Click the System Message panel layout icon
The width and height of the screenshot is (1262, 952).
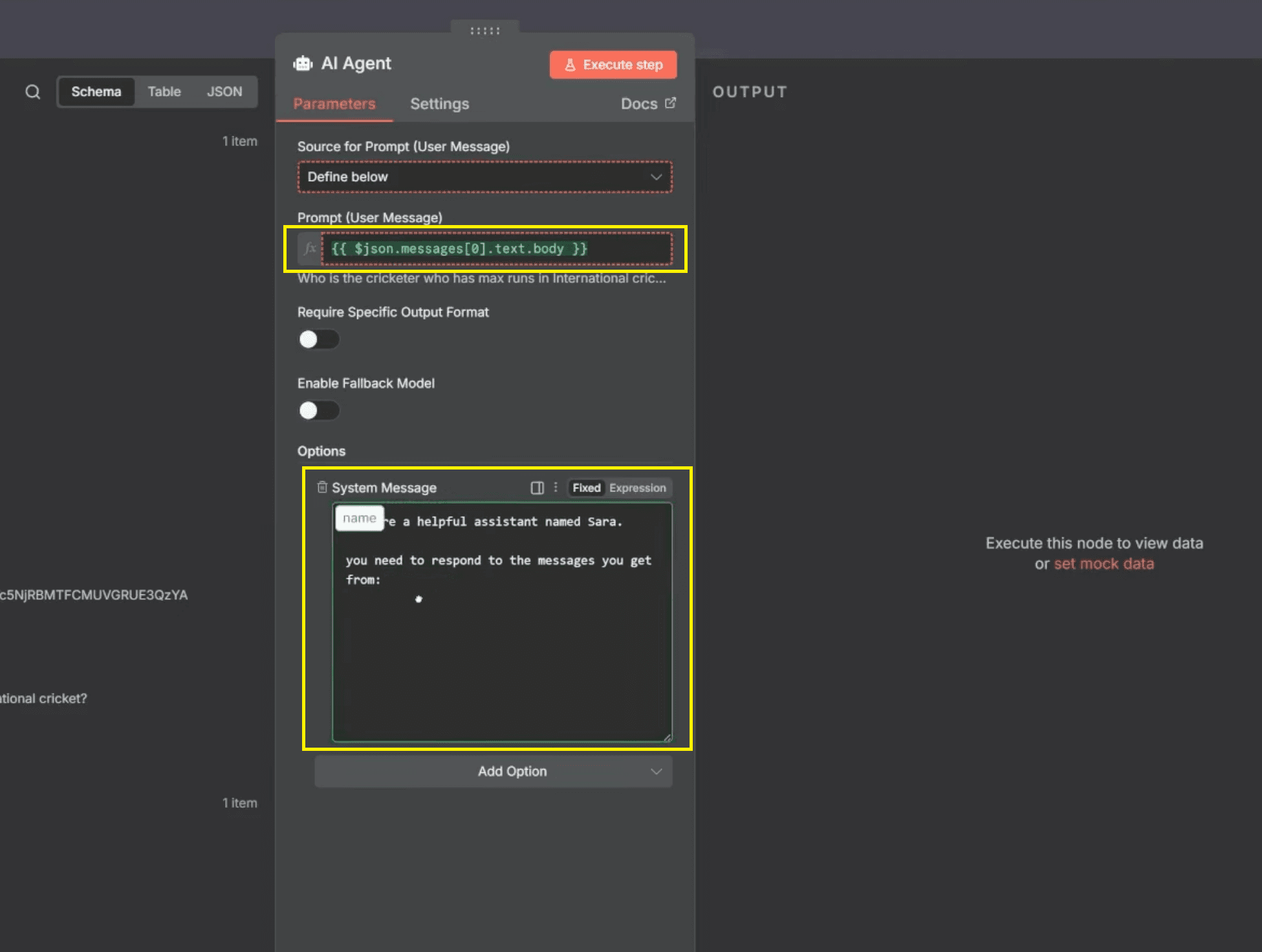(537, 488)
